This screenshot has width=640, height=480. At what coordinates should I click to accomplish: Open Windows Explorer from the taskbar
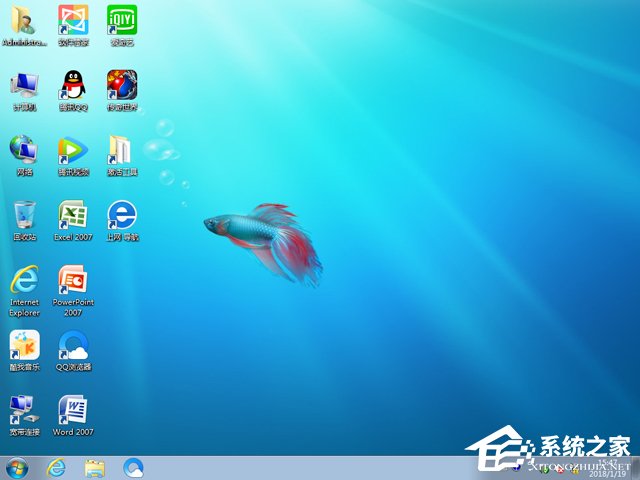click(x=95, y=467)
